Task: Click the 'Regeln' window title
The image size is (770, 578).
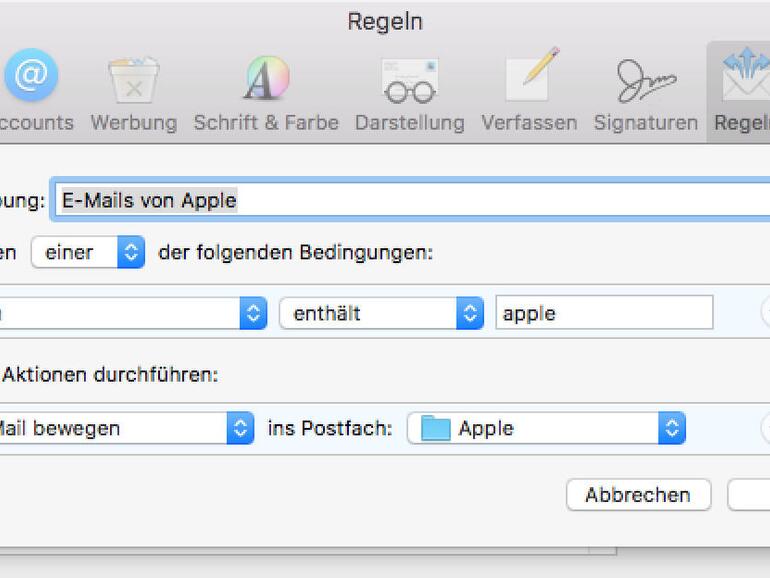Action: coord(385,22)
